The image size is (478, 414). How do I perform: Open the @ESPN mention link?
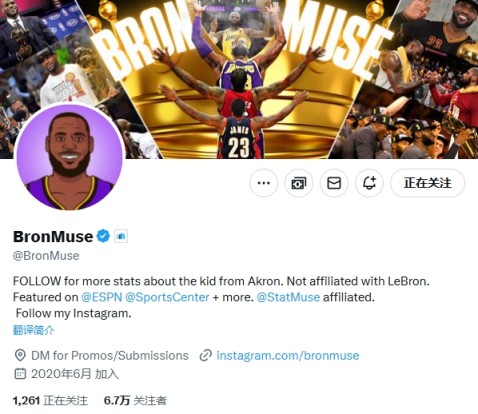click(x=102, y=297)
